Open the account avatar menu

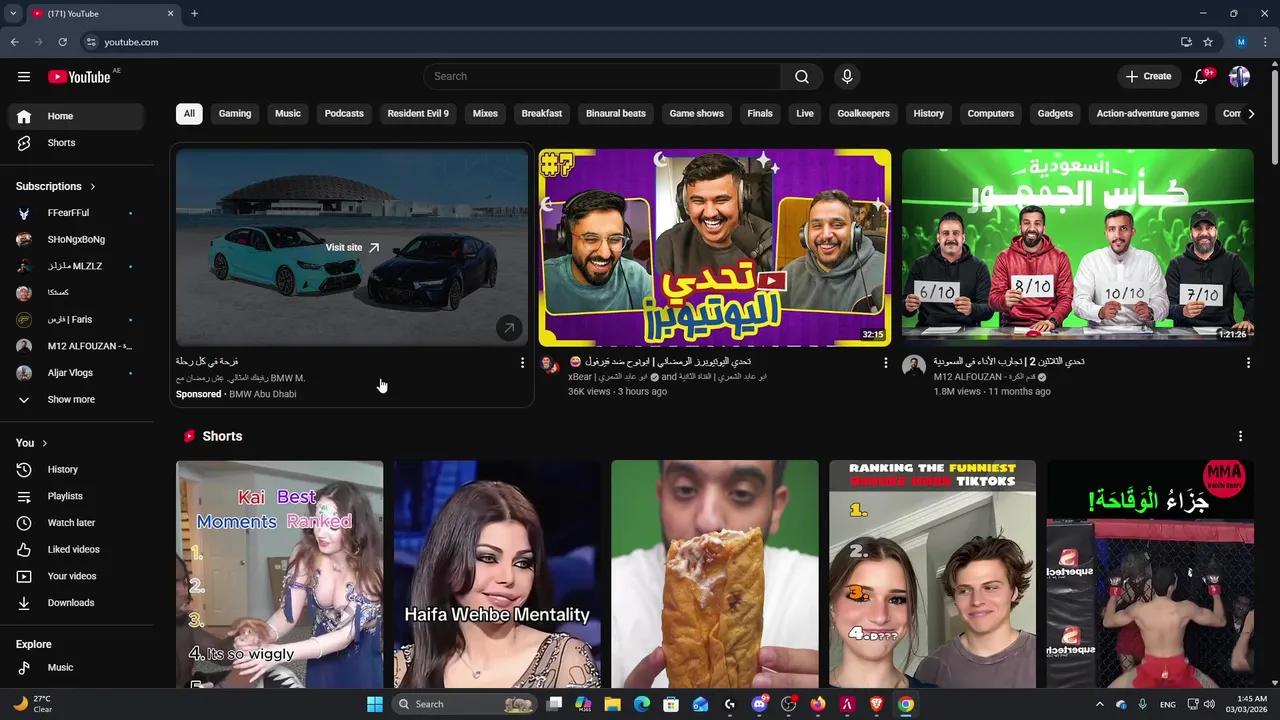tap(1239, 77)
